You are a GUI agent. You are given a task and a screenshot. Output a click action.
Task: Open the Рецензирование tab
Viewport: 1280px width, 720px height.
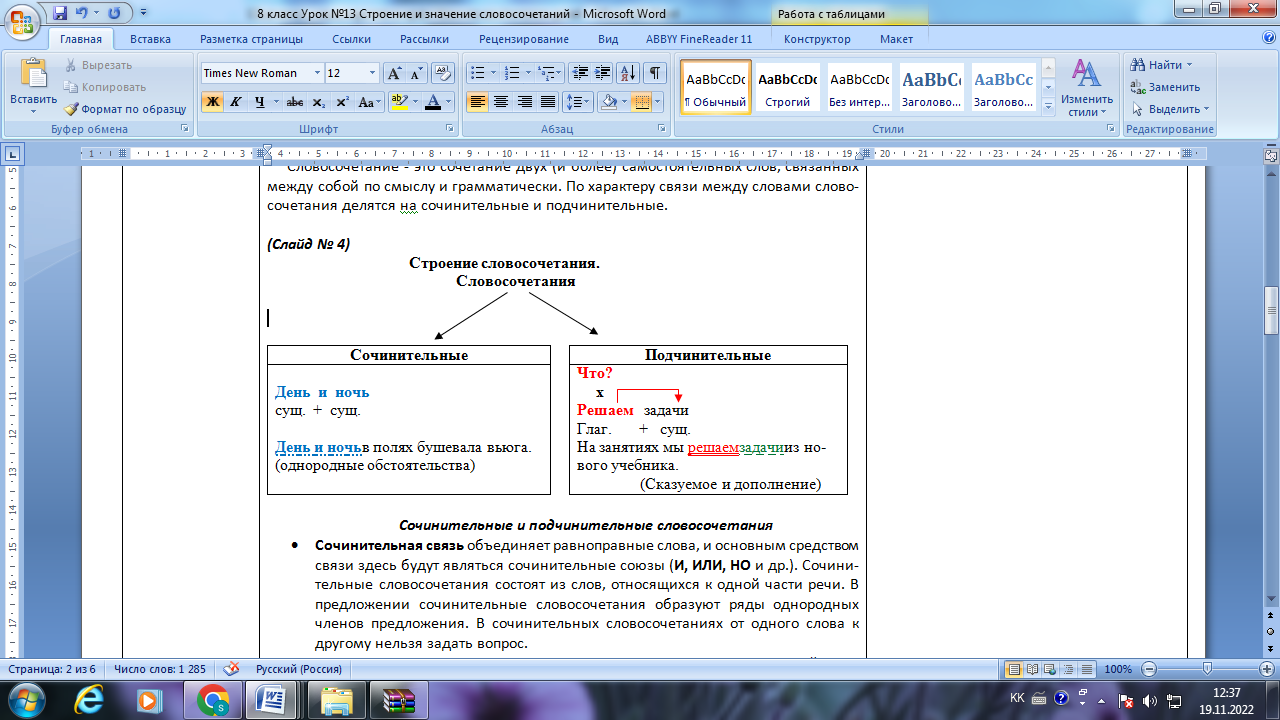pyautogui.click(x=523, y=39)
